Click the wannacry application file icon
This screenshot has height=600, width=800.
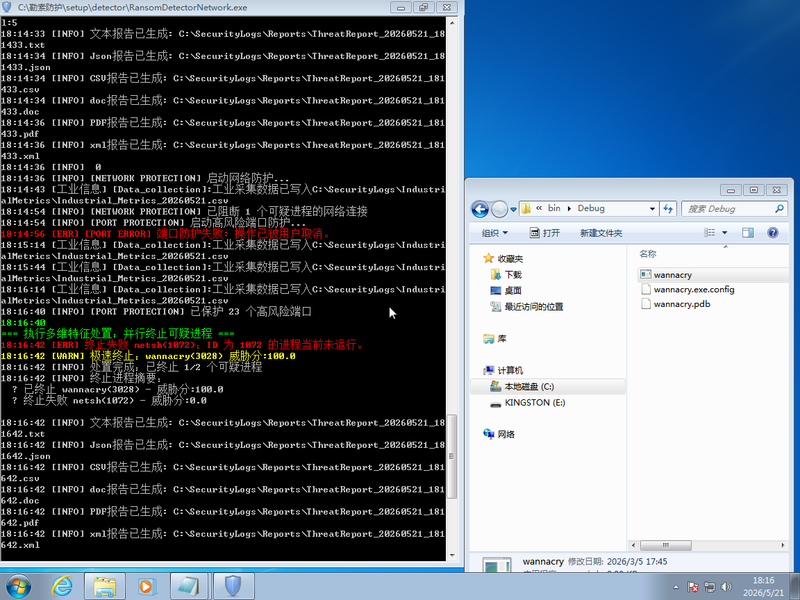coord(645,274)
